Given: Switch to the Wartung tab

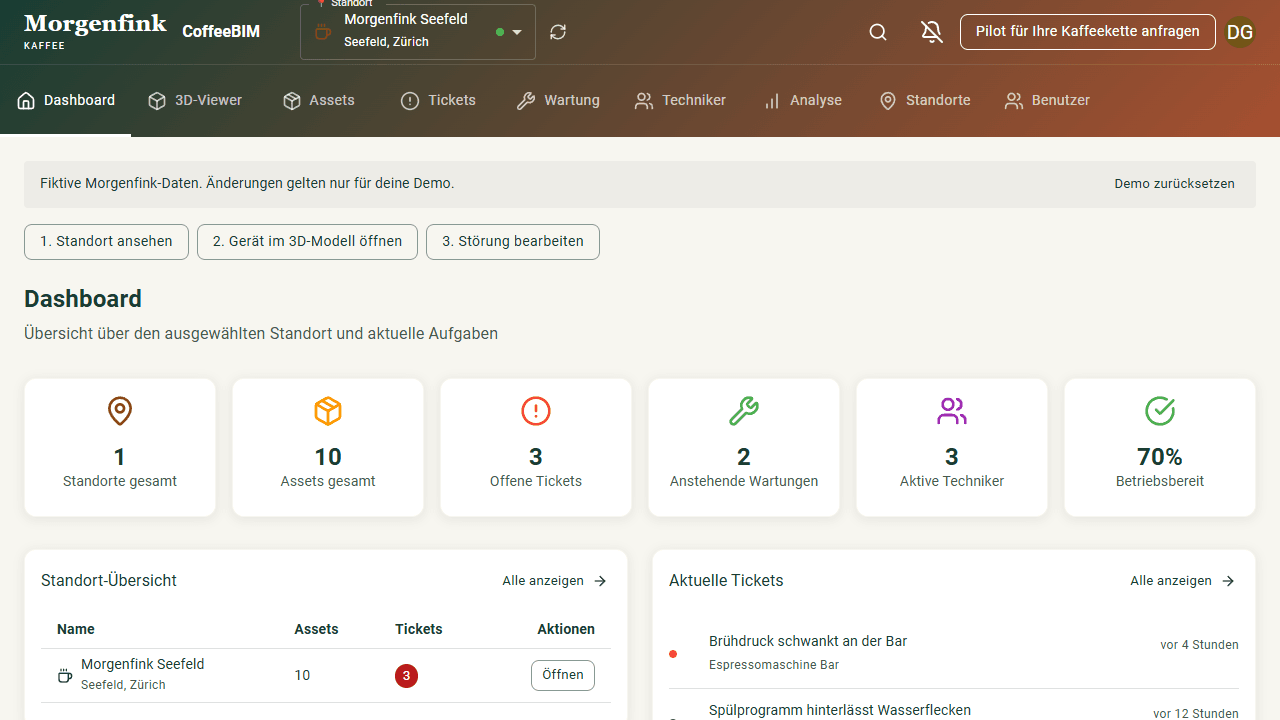Looking at the screenshot, I should [558, 100].
